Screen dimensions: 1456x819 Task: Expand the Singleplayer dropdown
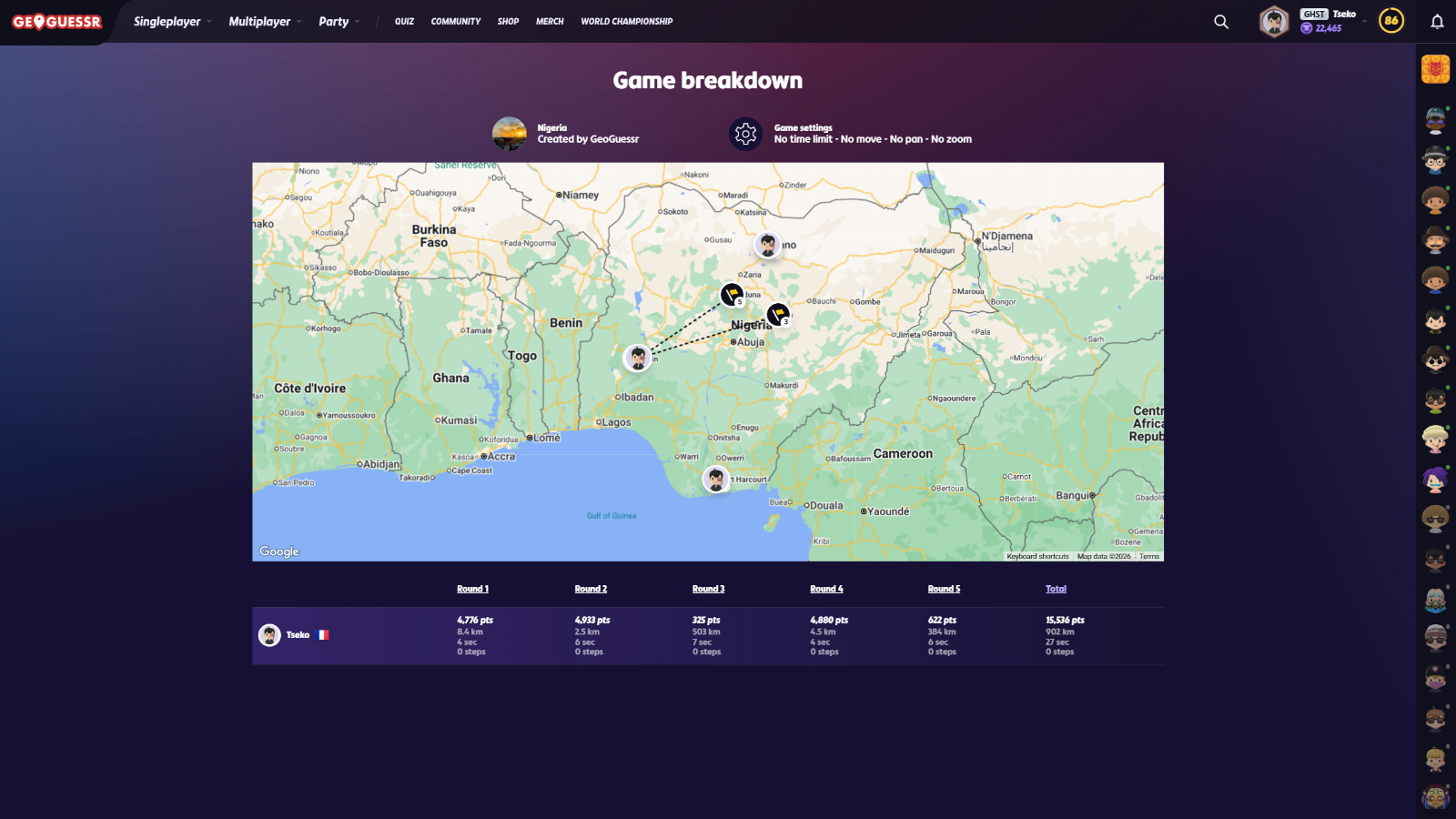[172, 22]
